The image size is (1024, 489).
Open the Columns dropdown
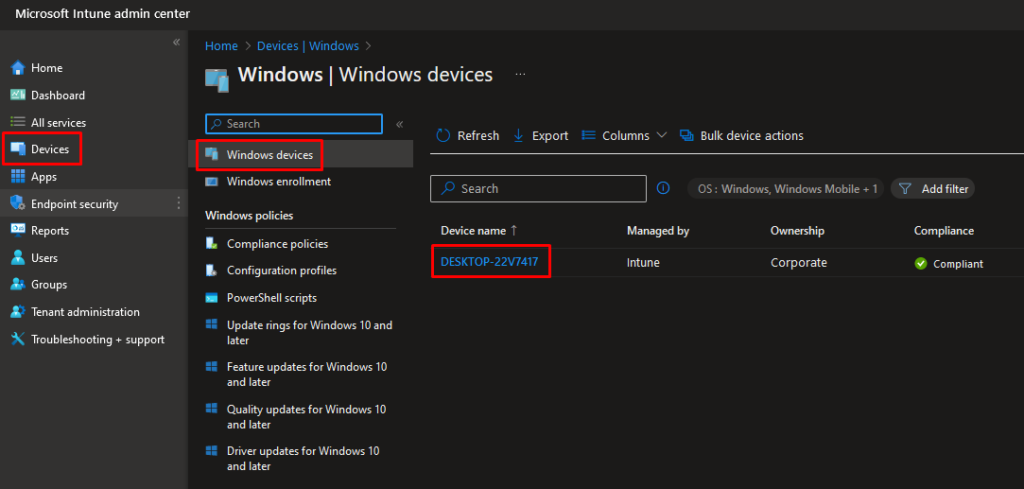(x=624, y=135)
